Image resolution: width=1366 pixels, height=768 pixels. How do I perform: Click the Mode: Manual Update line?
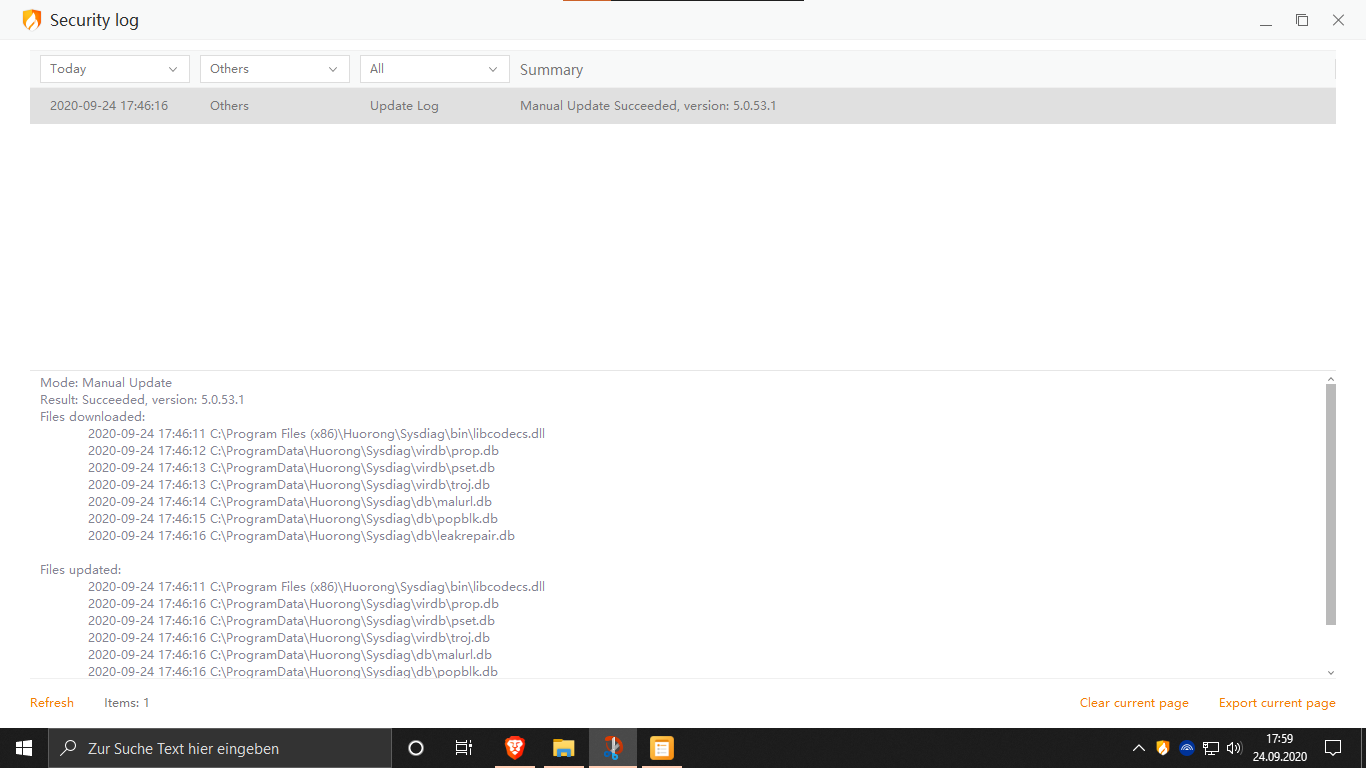coord(106,383)
